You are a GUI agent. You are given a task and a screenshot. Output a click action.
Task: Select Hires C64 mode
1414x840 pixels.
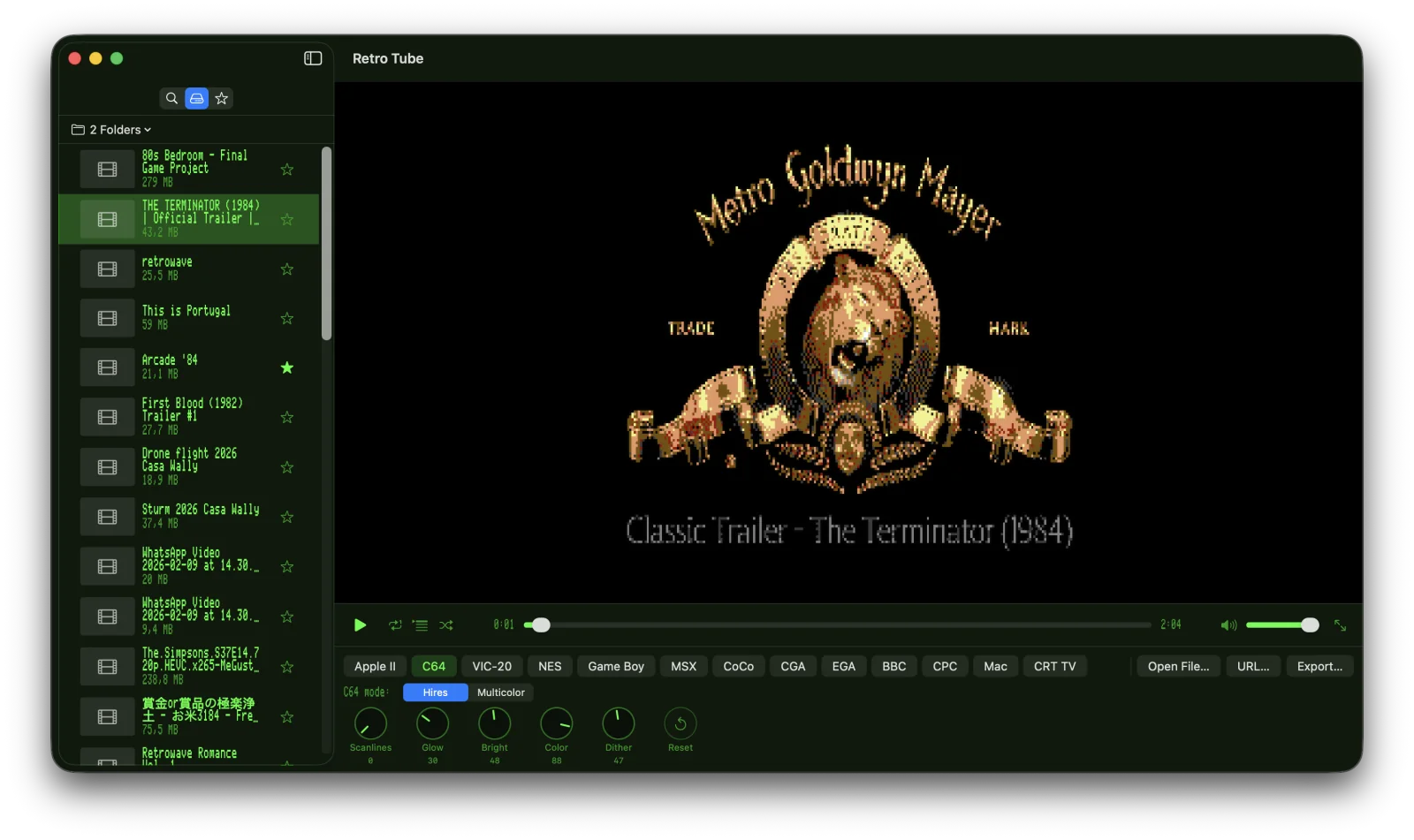pyautogui.click(x=435, y=692)
